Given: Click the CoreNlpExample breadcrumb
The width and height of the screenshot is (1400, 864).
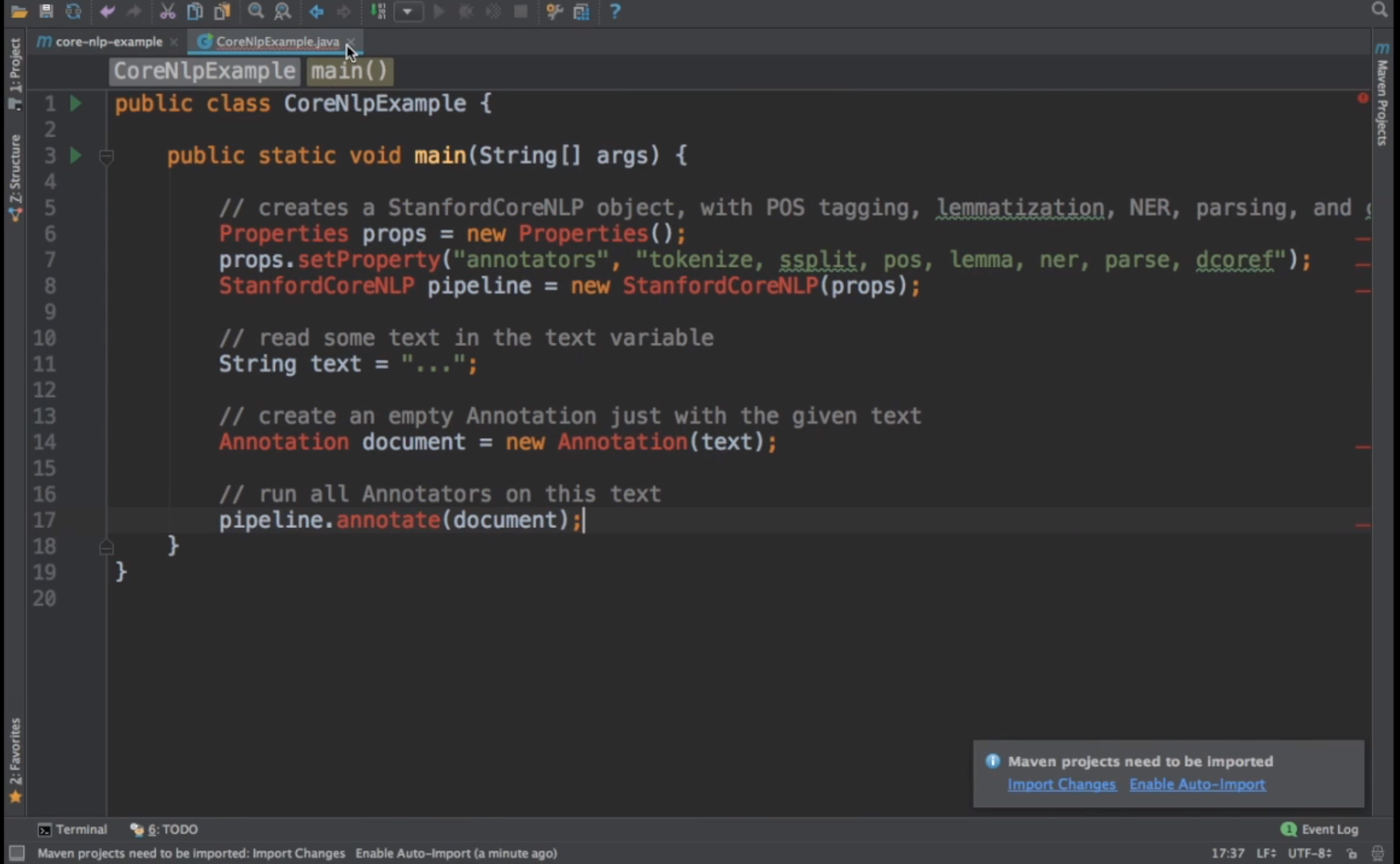Looking at the screenshot, I should pos(204,71).
